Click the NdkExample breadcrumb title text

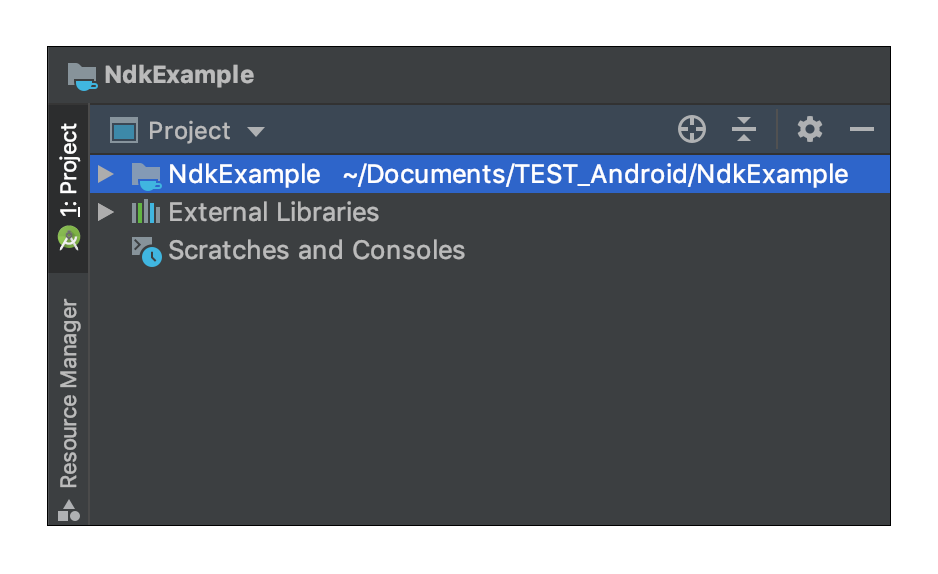coord(179,75)
